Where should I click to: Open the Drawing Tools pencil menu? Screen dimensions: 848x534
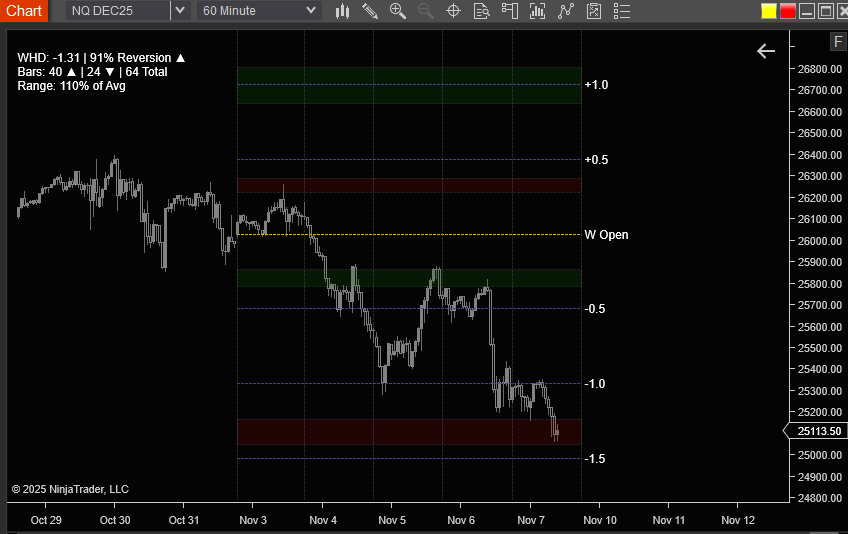[x=370, y=11]
